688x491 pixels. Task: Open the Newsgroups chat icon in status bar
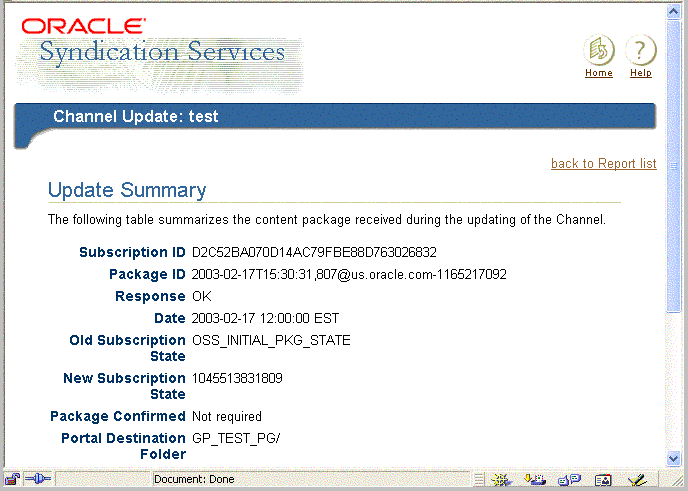569,480
